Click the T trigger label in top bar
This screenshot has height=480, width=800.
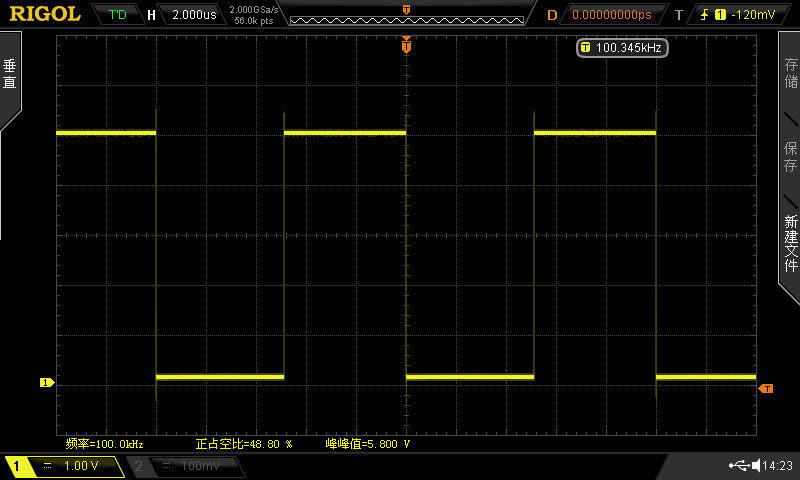tap(679, 15)
